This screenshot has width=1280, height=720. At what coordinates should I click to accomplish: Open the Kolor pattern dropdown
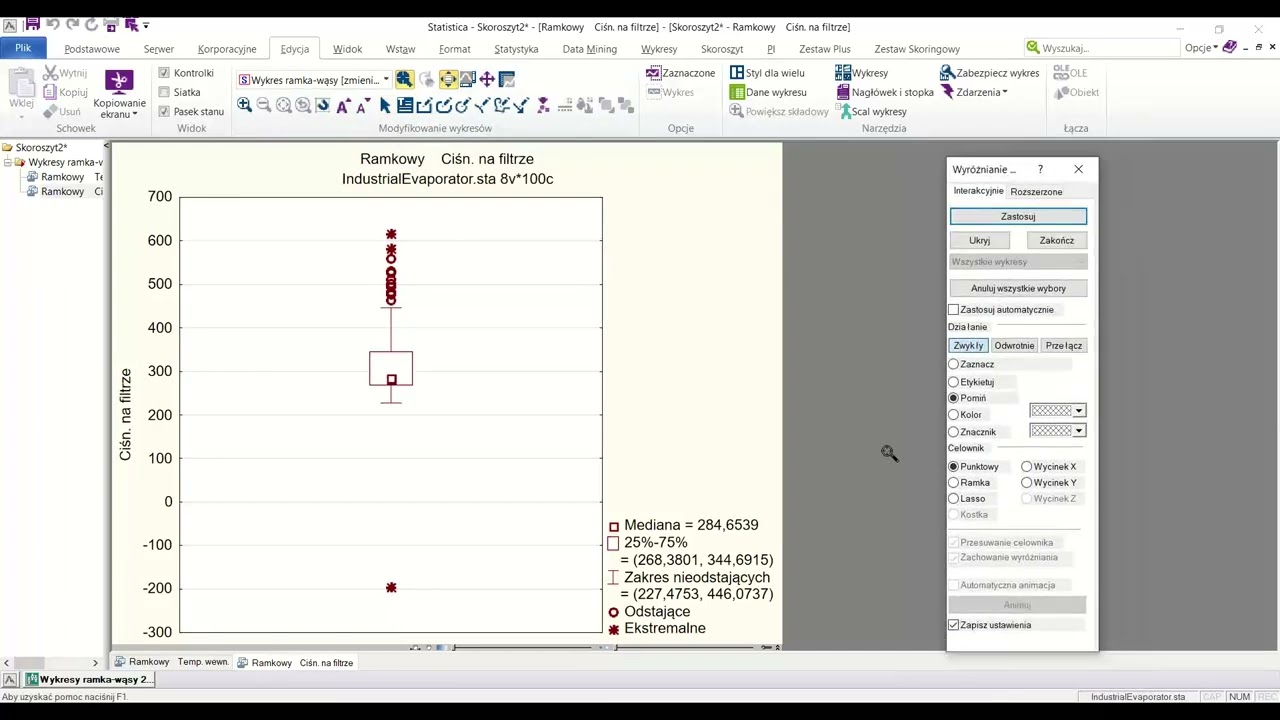(1078, 411)
